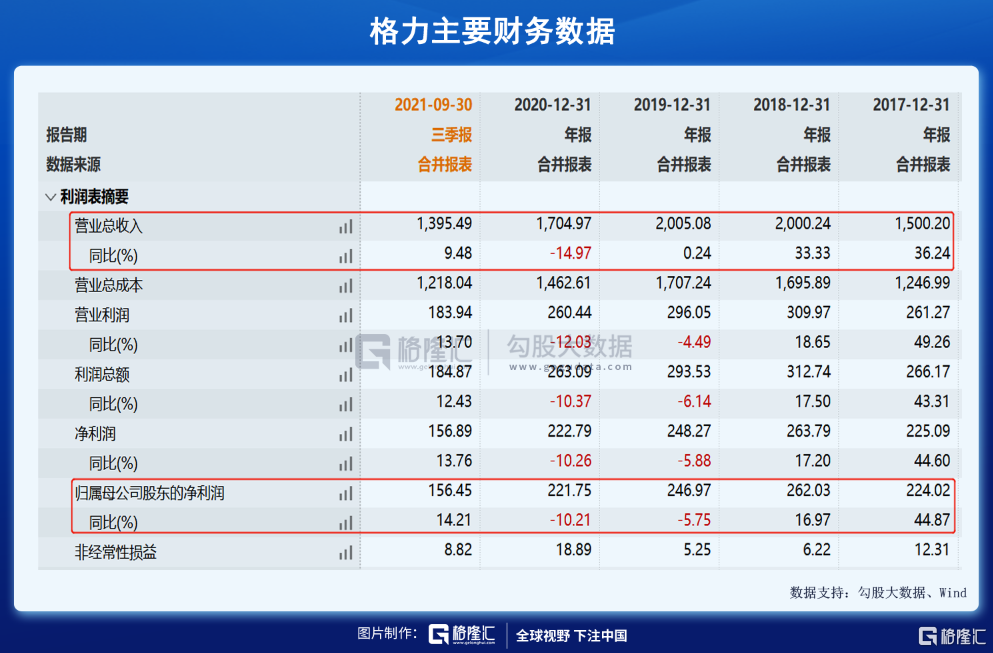Click the 三季报 report label

point(452,135)
